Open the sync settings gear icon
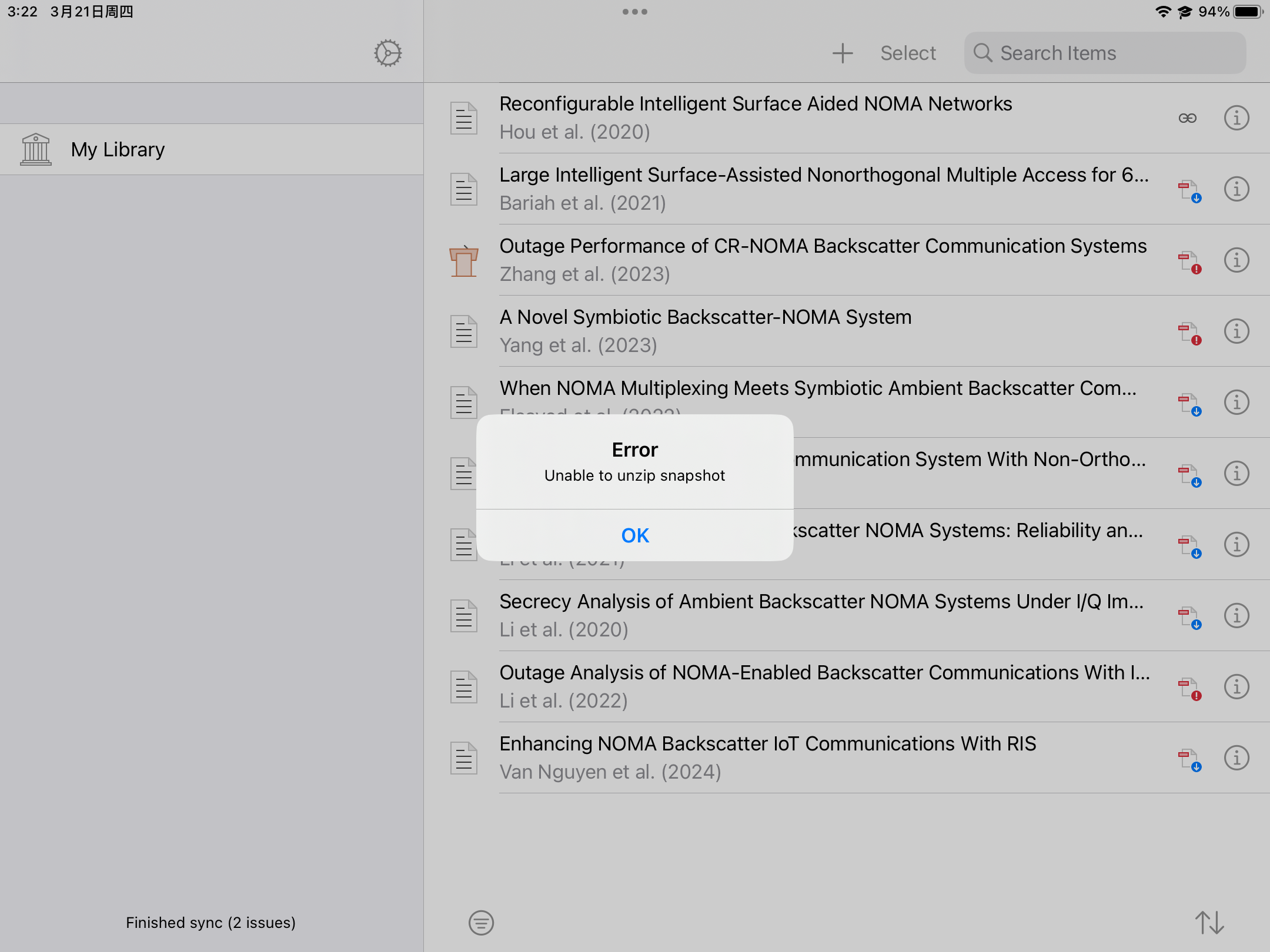The height and width of the screenshot is (952, 1270). point(388,53)
